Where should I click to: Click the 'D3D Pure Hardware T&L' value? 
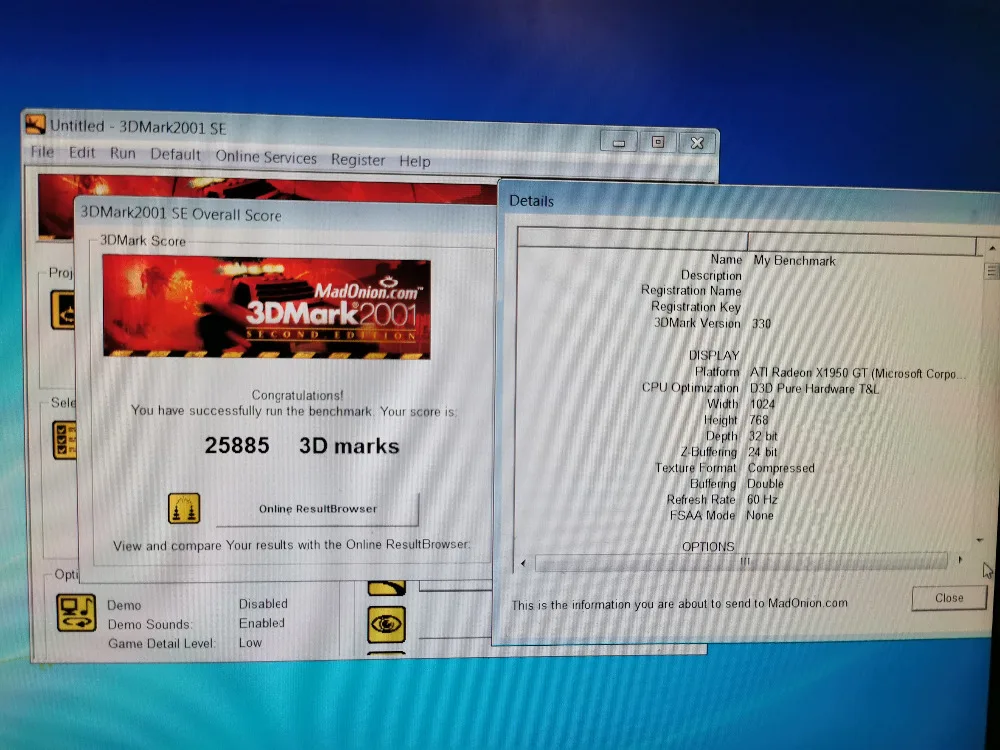[814, 388]
